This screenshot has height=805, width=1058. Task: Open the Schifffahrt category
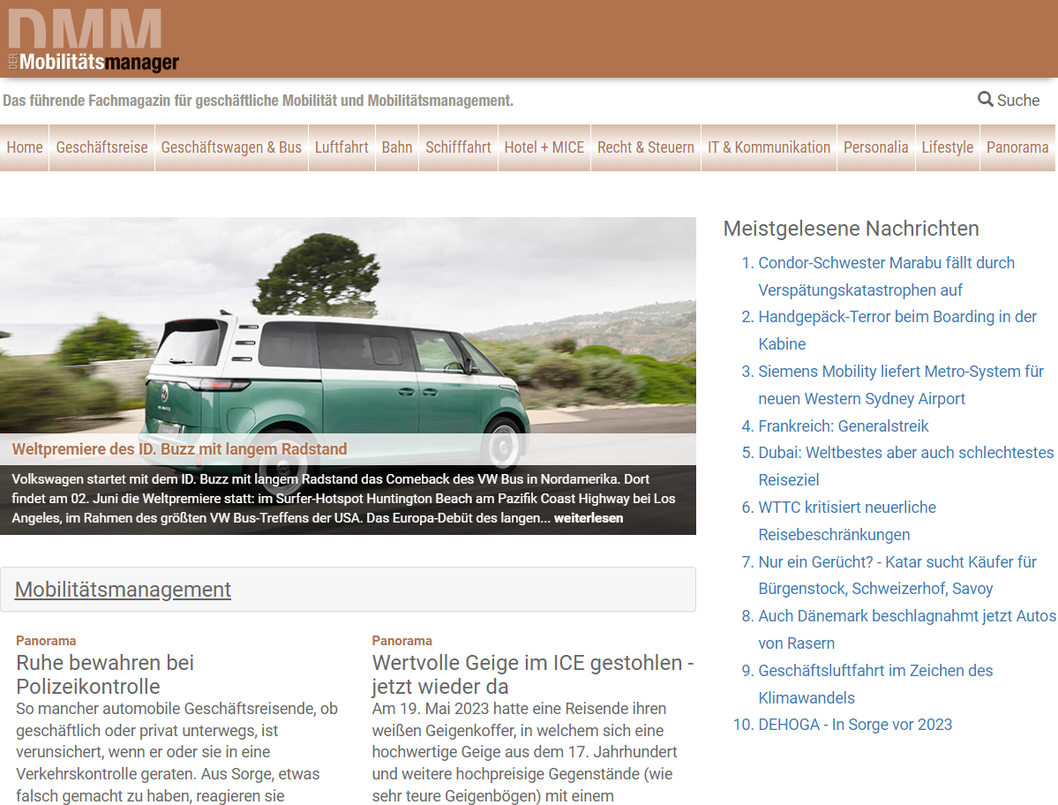(x=458, y=147)
